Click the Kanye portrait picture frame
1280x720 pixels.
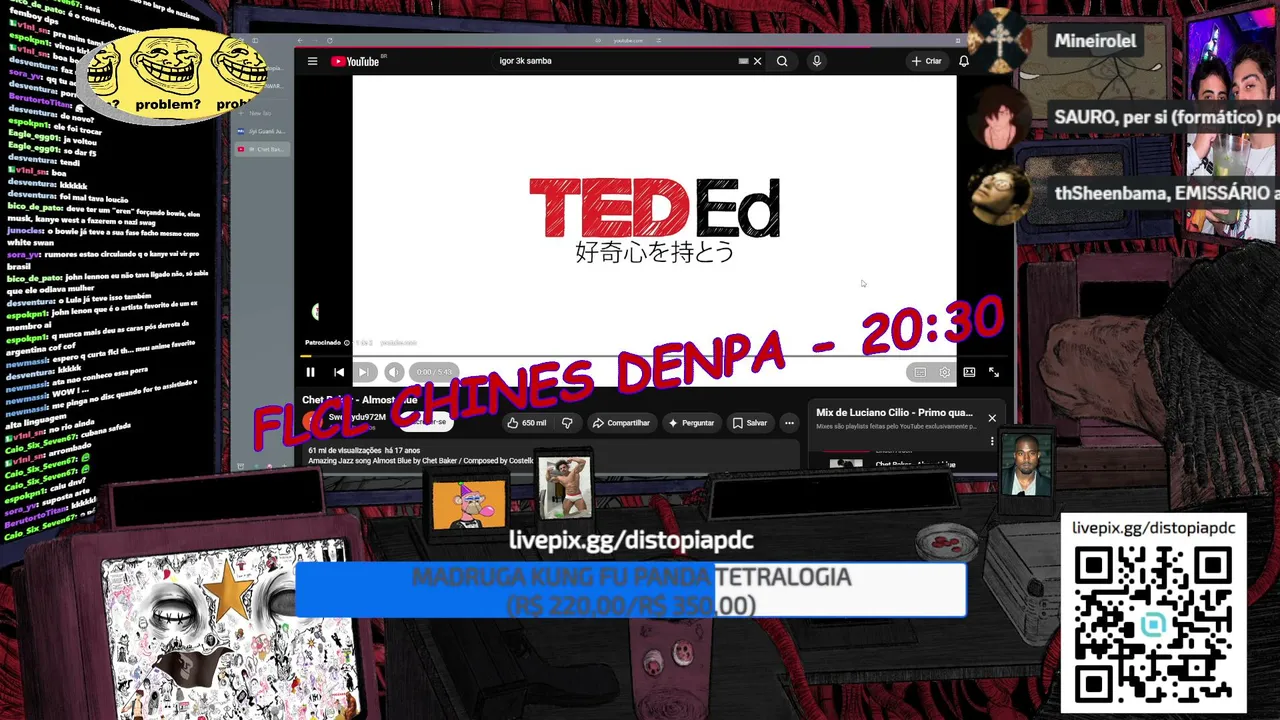pos(1026,465)
